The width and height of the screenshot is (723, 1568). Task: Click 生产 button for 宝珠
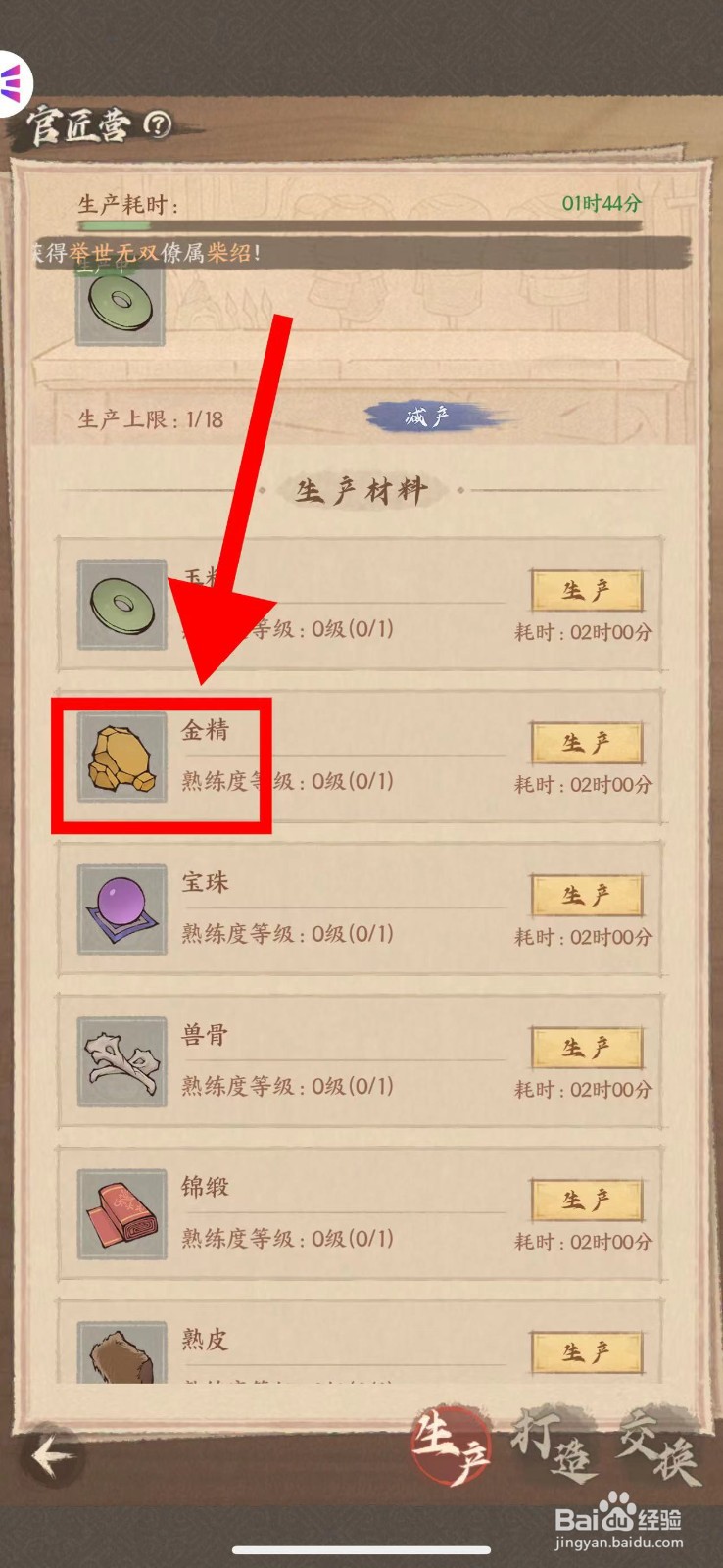[587, 896]
